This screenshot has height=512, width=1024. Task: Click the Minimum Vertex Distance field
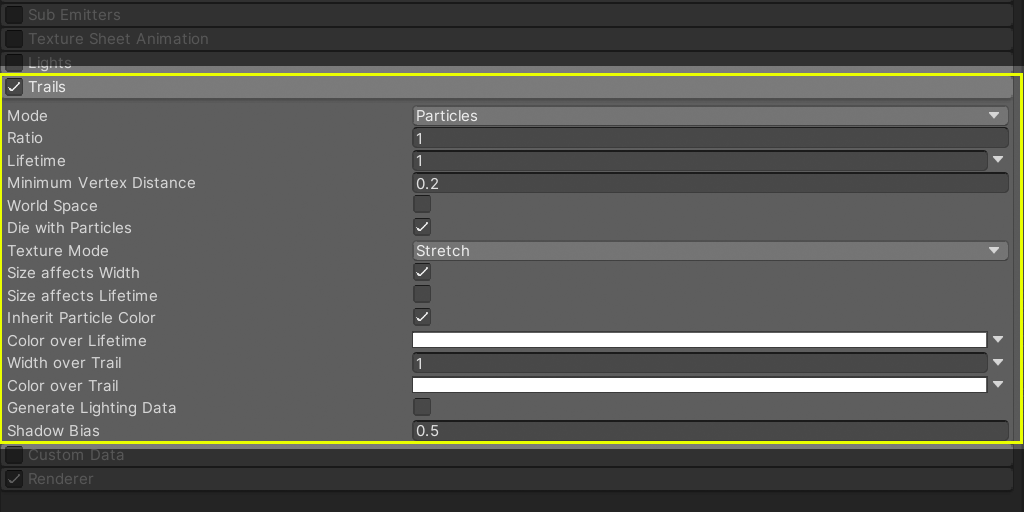coord(709,183)
